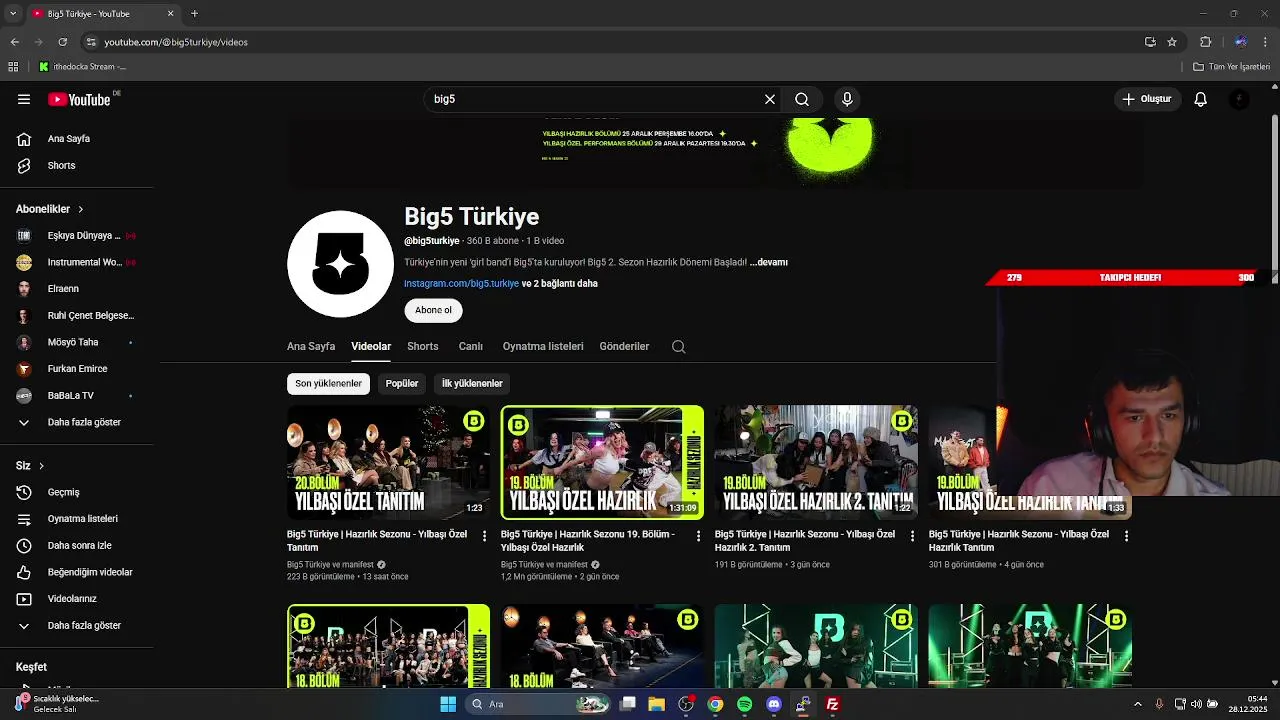Open the browser extensions puzzle icon
1280x720 pixels.
tap(1206, 42)
